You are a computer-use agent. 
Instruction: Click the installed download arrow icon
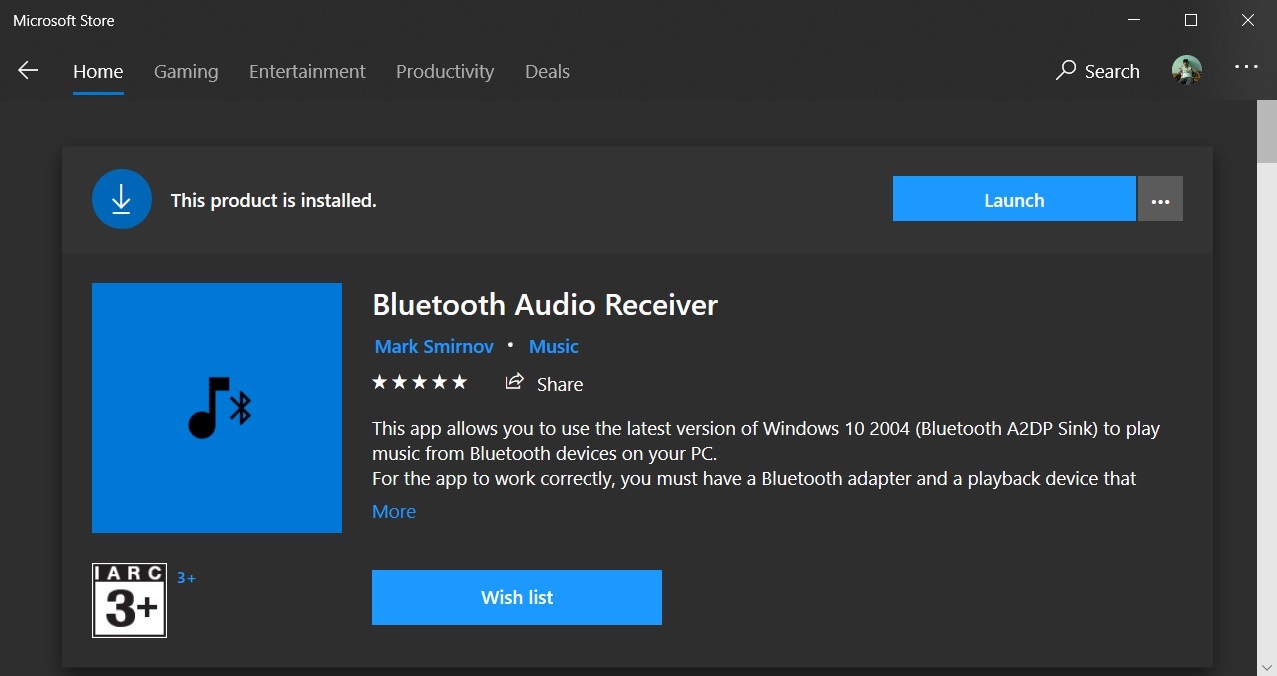122,200
